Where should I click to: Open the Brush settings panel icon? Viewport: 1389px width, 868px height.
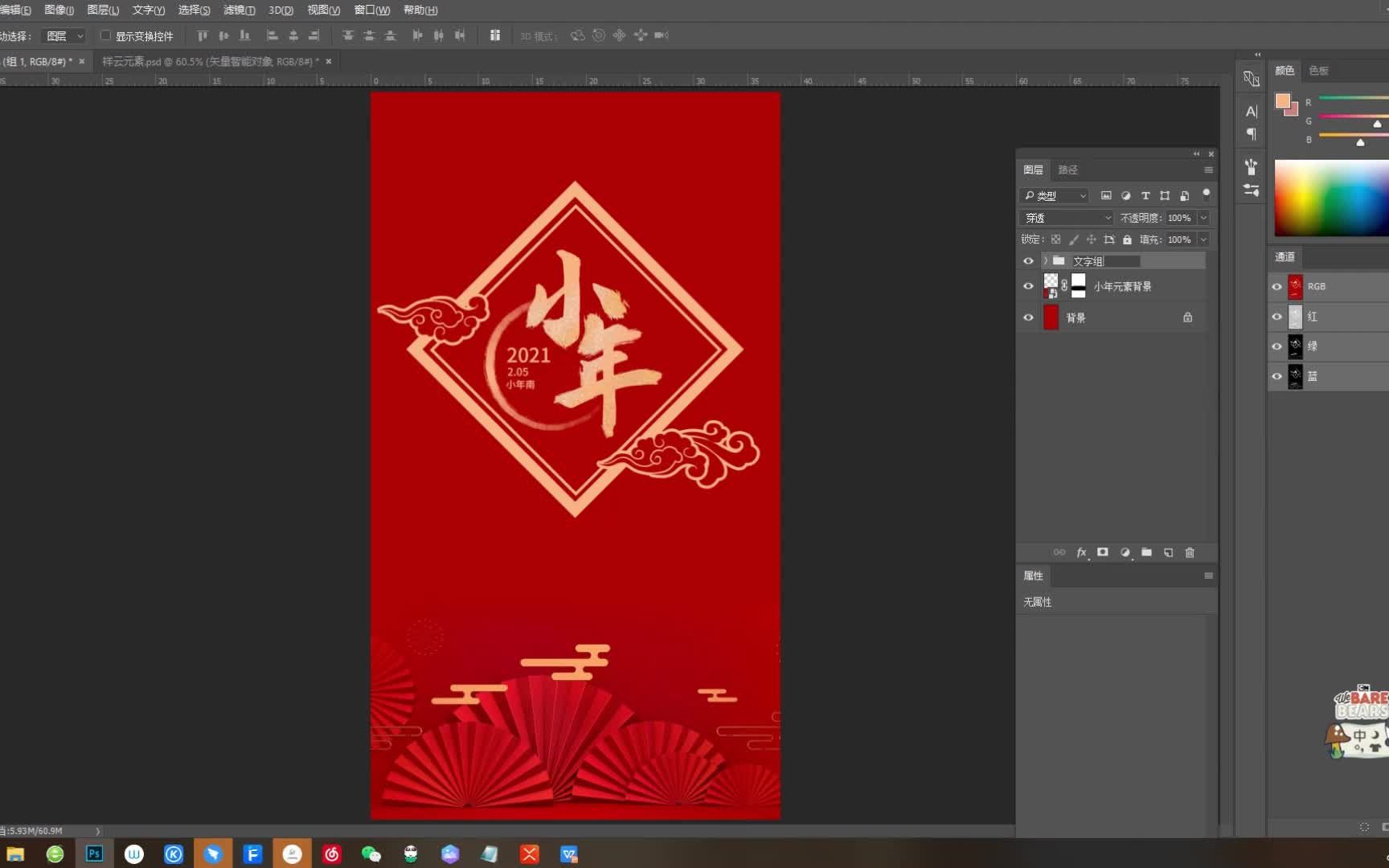[1252, 190]
